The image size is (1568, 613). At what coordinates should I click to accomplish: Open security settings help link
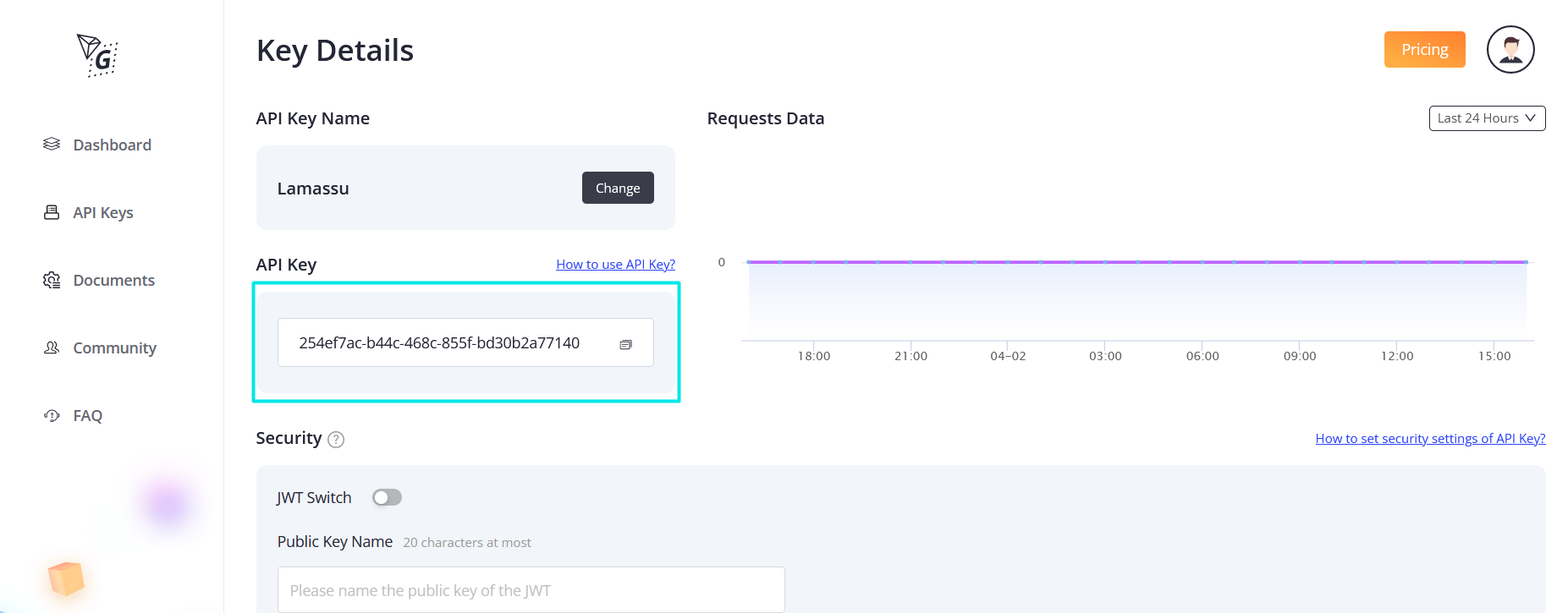(x=1430, y=439)
